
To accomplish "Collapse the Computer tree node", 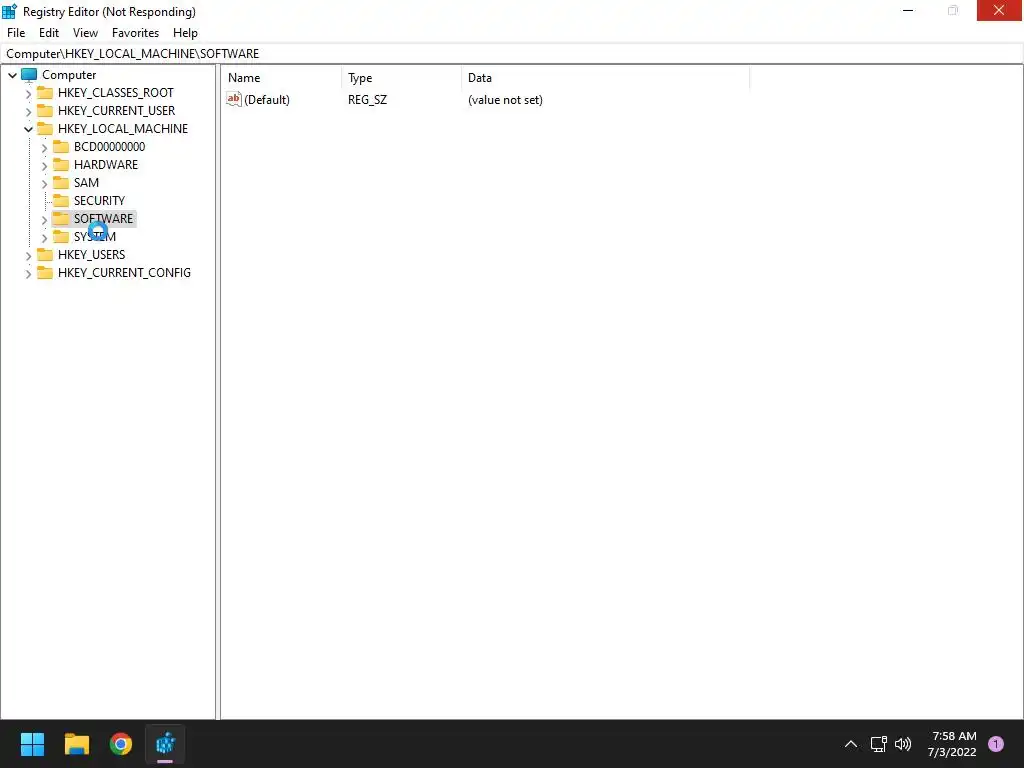I will tap(12, 75).
